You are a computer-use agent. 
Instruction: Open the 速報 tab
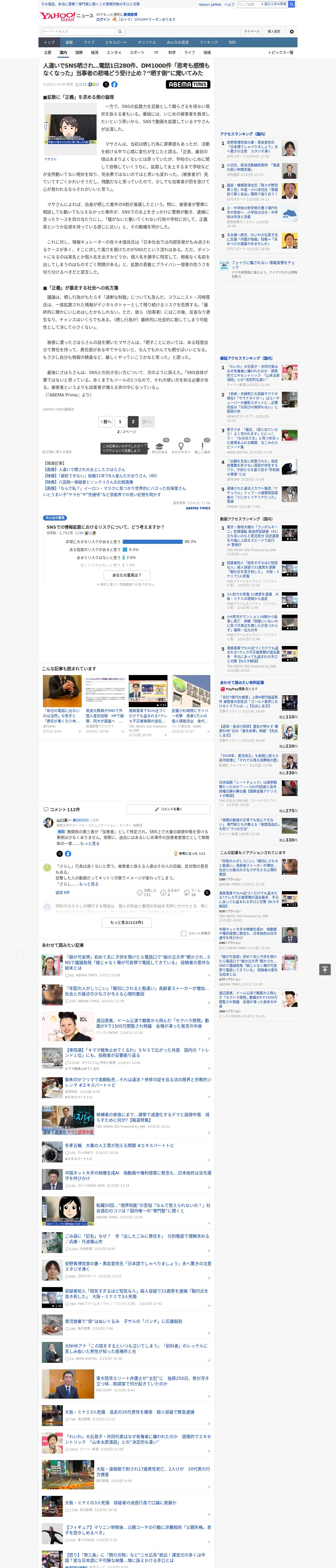pos(69,42)
